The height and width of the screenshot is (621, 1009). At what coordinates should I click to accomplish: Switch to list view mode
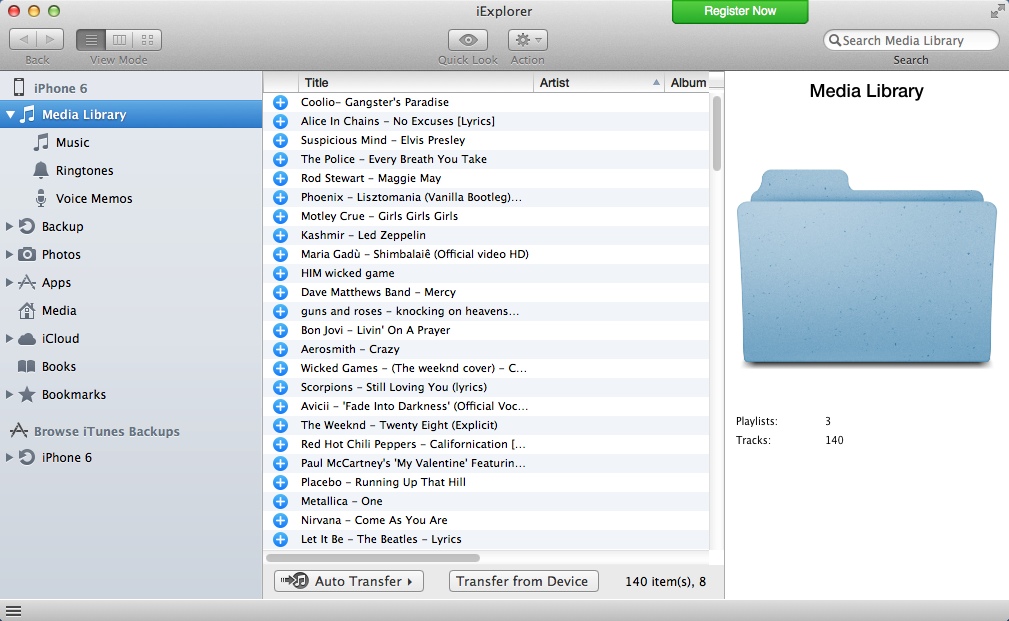point(91,40)
